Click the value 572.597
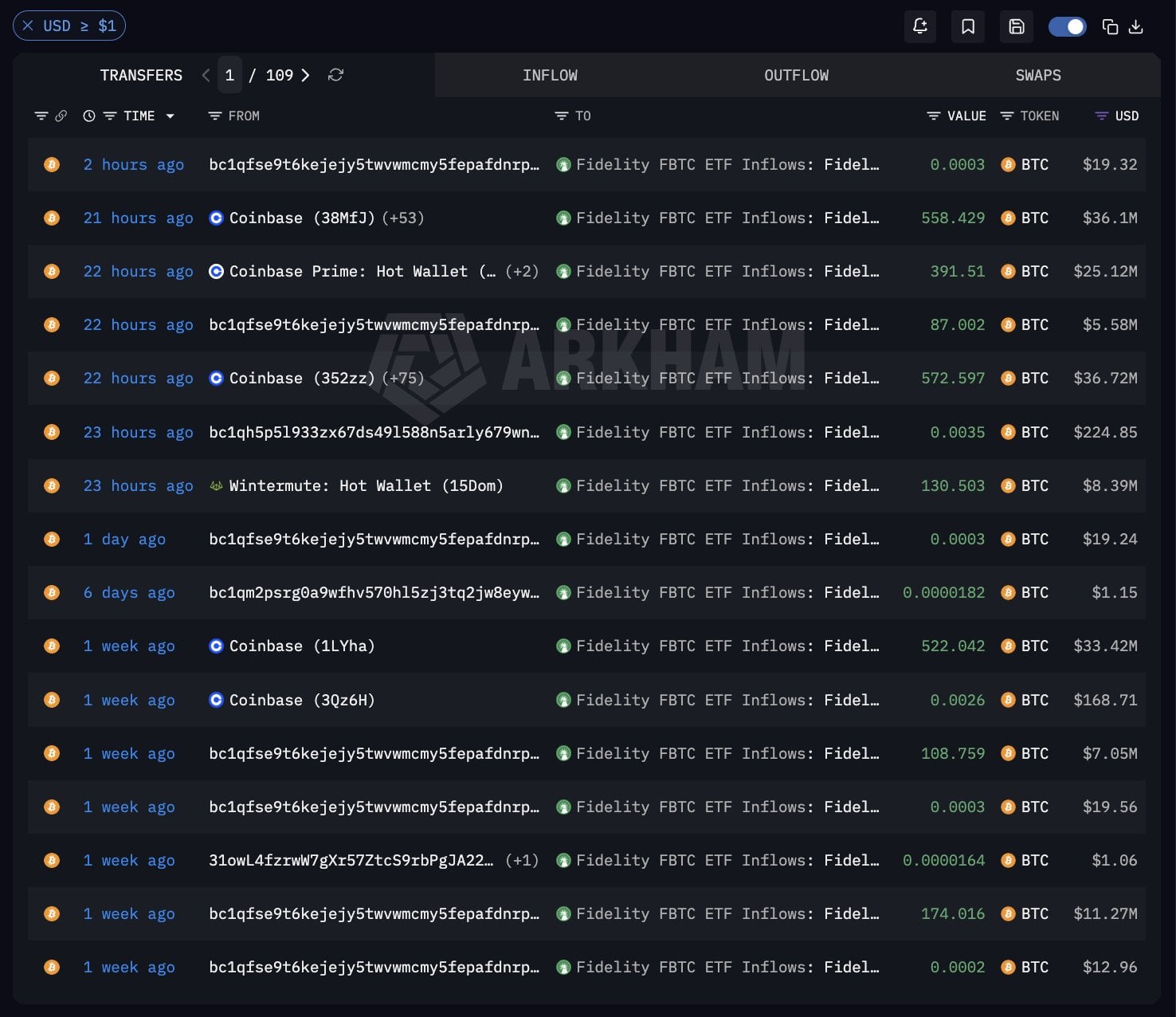 [953, 378]
